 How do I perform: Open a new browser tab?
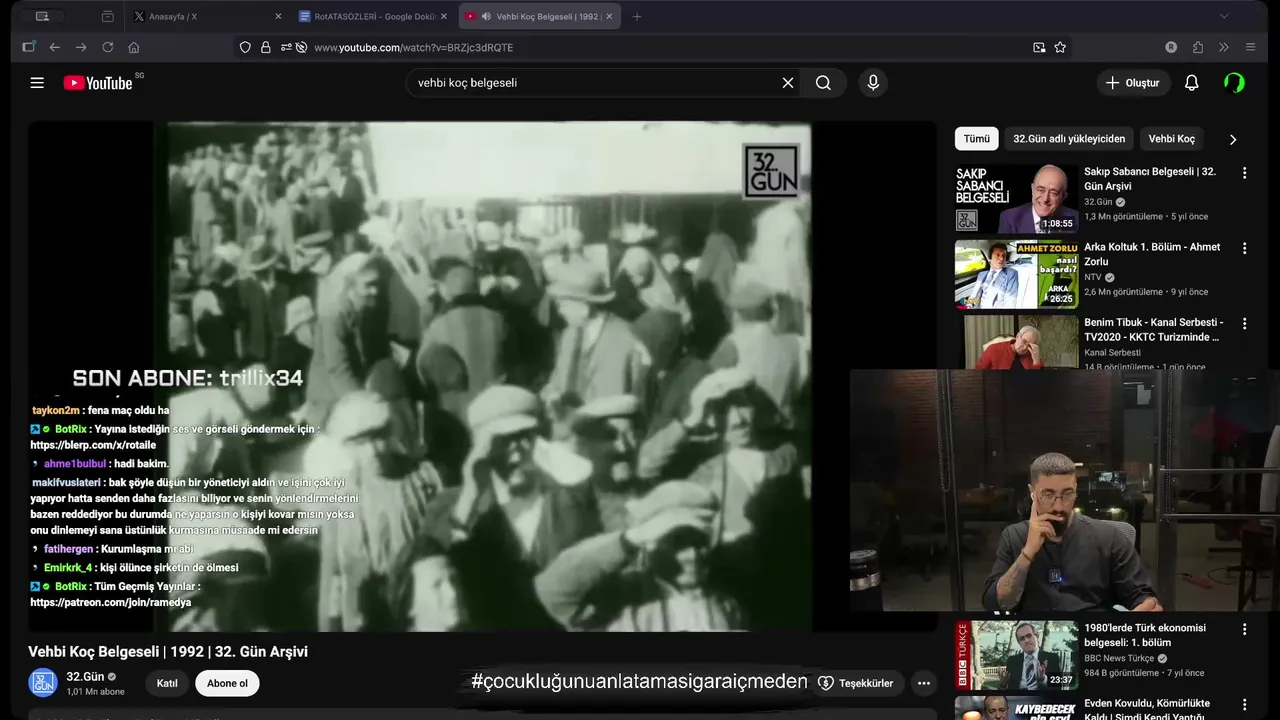click(637, 16)
